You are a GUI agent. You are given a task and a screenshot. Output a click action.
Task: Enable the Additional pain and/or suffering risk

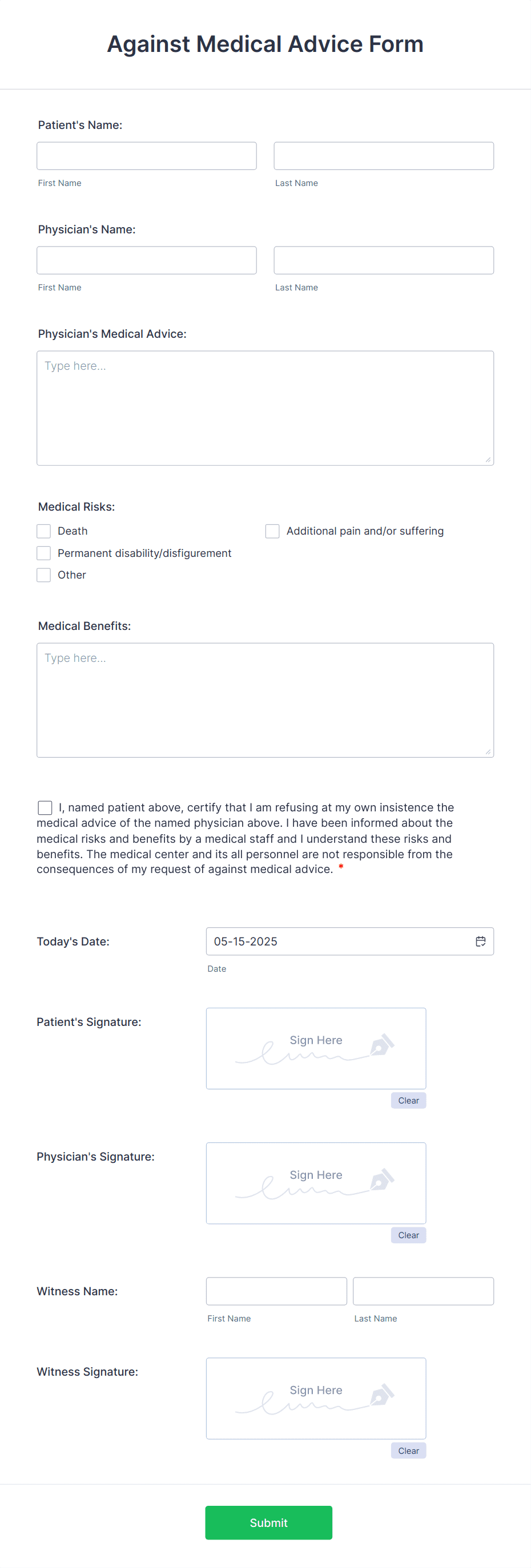coord(272,531)
